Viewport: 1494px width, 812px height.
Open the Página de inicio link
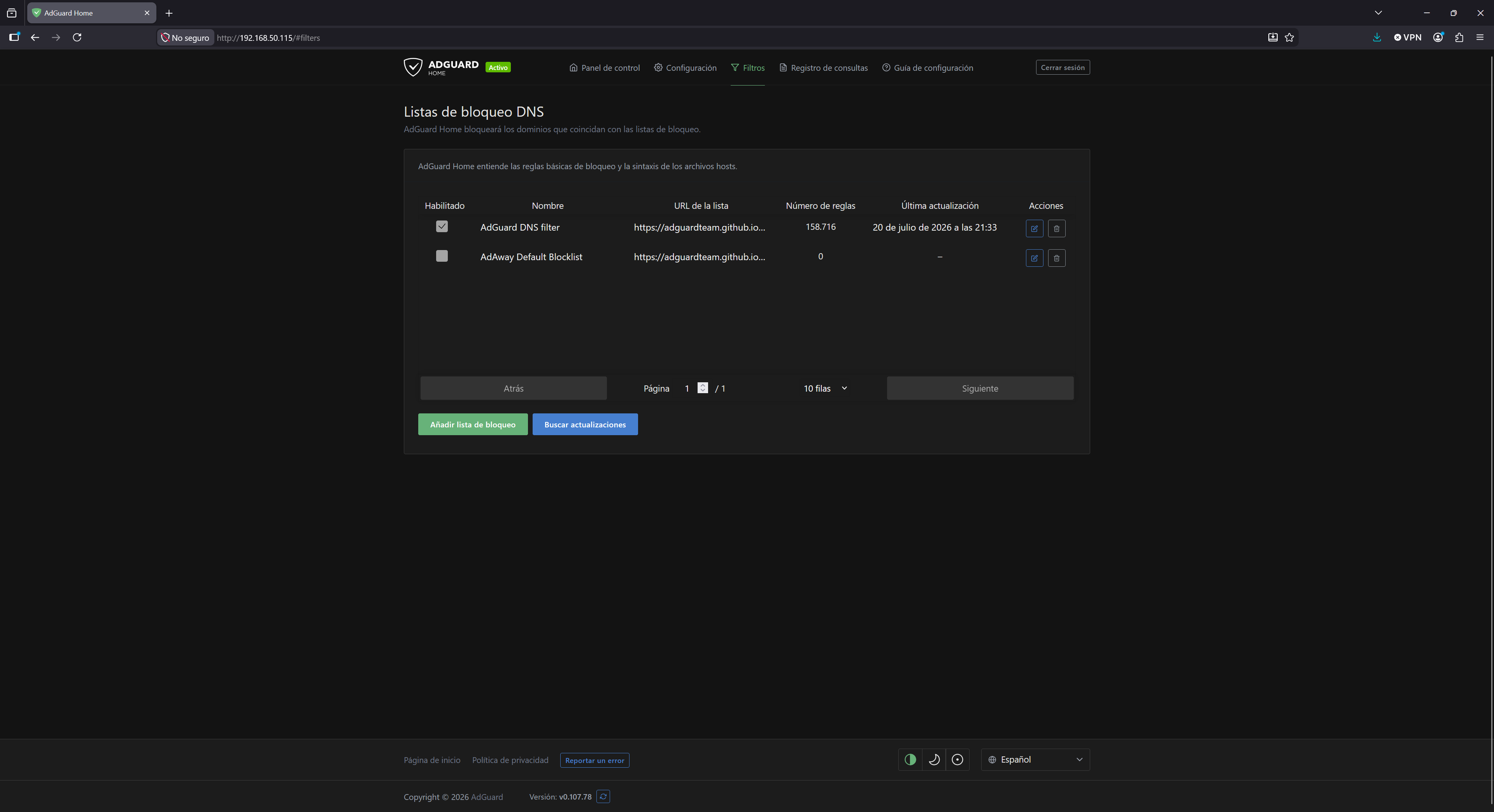pyautogui.click(x=432, y=760)
